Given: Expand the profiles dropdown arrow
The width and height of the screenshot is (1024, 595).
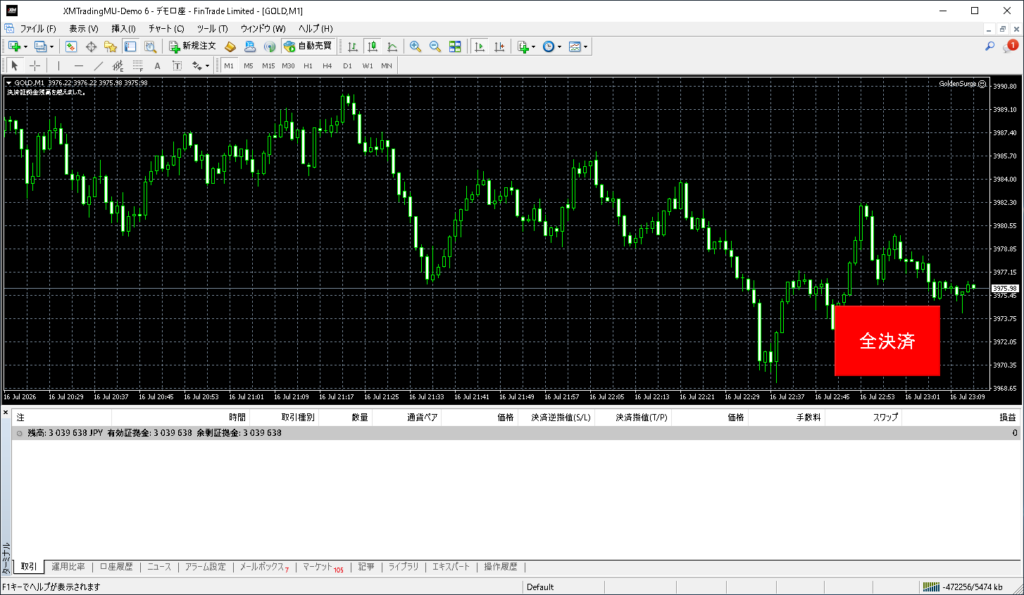Looking at the screenshot, I should click(52, 47).
